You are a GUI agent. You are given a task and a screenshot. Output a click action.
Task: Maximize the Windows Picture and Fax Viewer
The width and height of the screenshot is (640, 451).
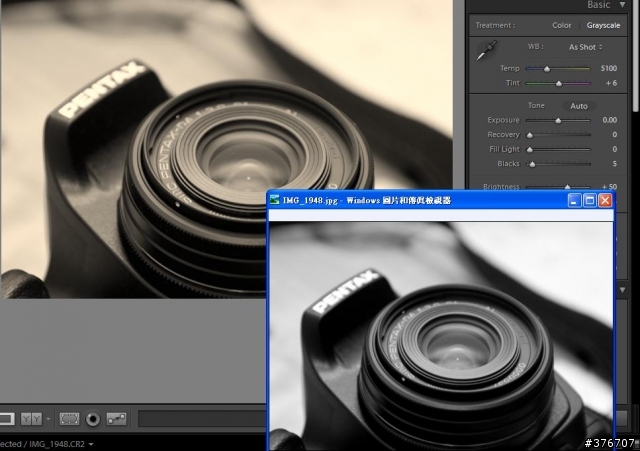[x=590, y=200]
